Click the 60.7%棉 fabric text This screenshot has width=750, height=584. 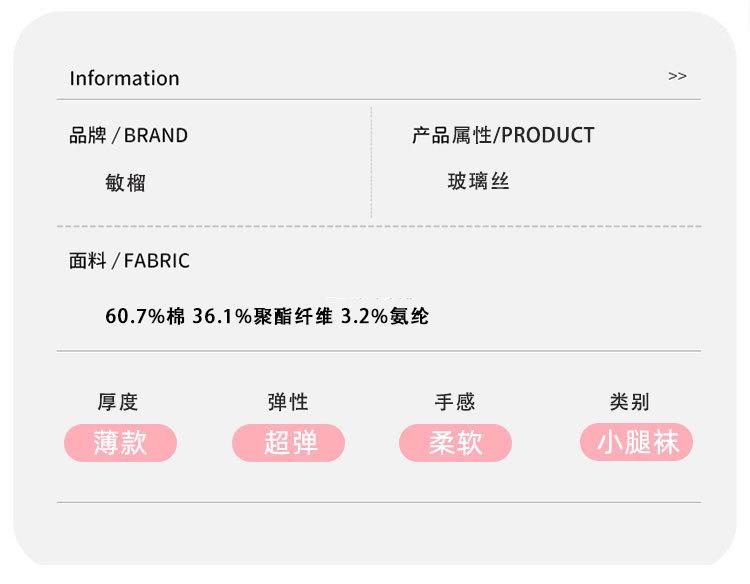[x=145, y=316]
